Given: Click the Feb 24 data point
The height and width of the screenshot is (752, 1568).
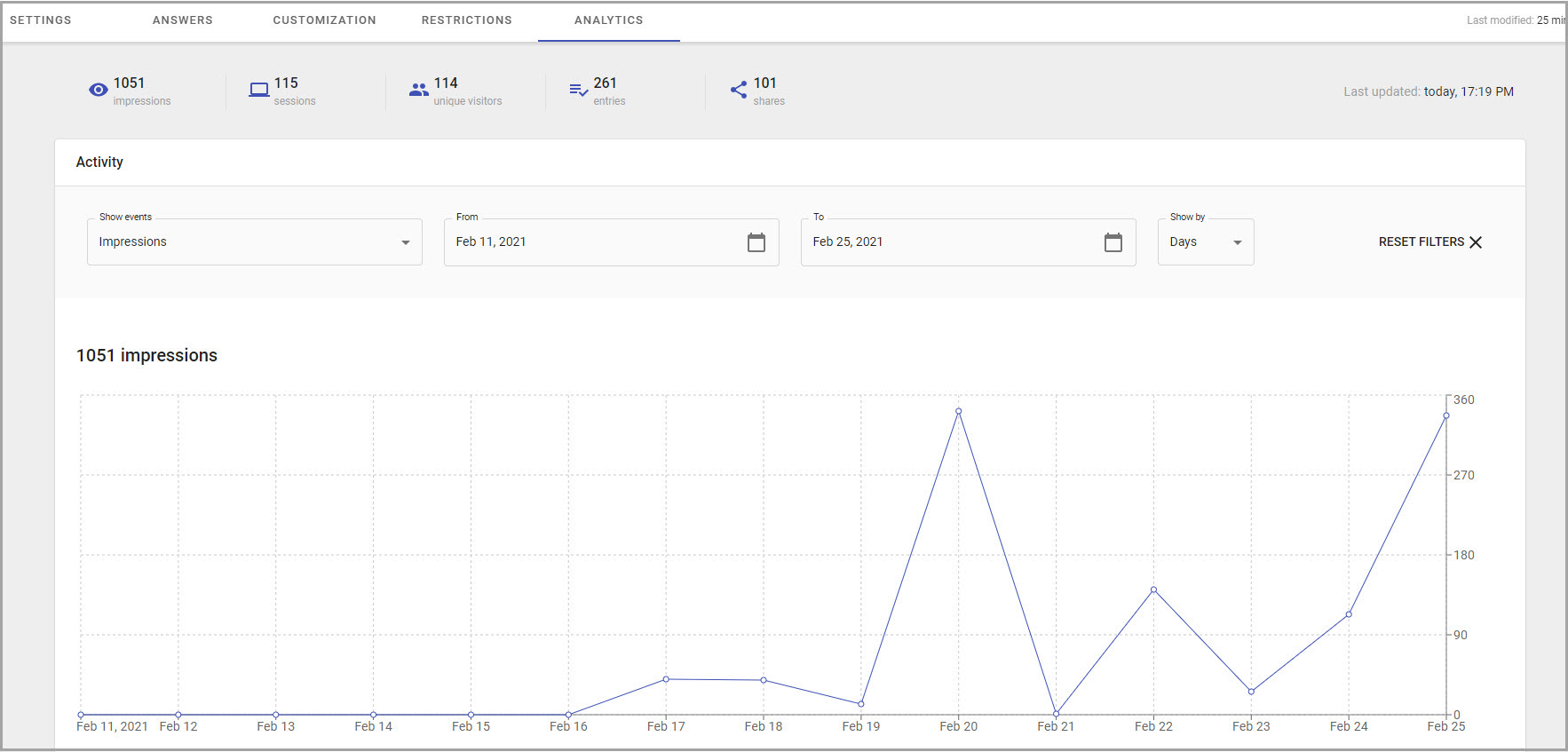Looking at the screenshot, I should [1349, 614].
